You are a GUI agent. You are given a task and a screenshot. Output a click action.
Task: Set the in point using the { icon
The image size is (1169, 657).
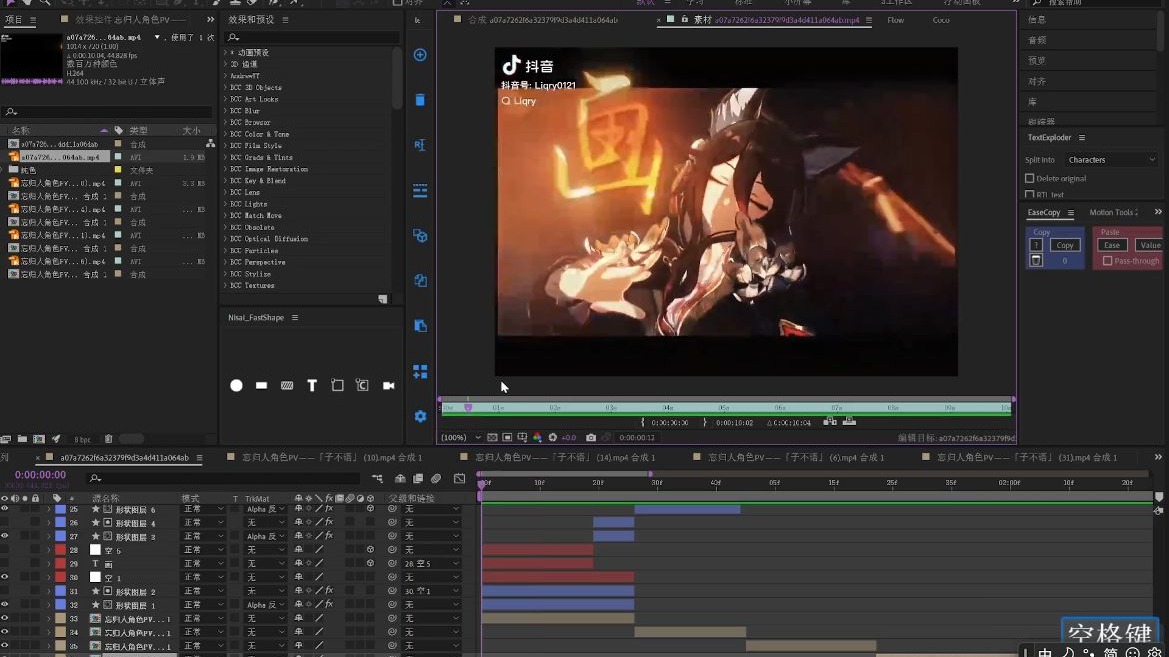pos(643,422)
